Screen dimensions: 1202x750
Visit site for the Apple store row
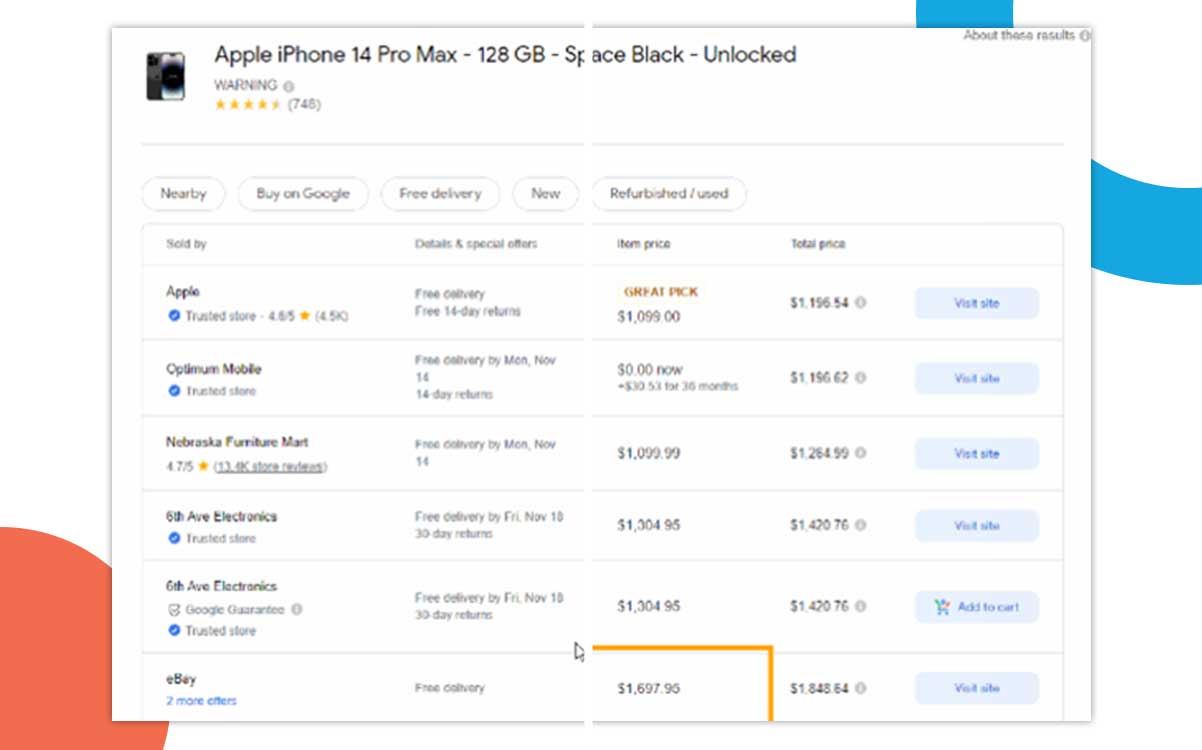coord(976,303)
